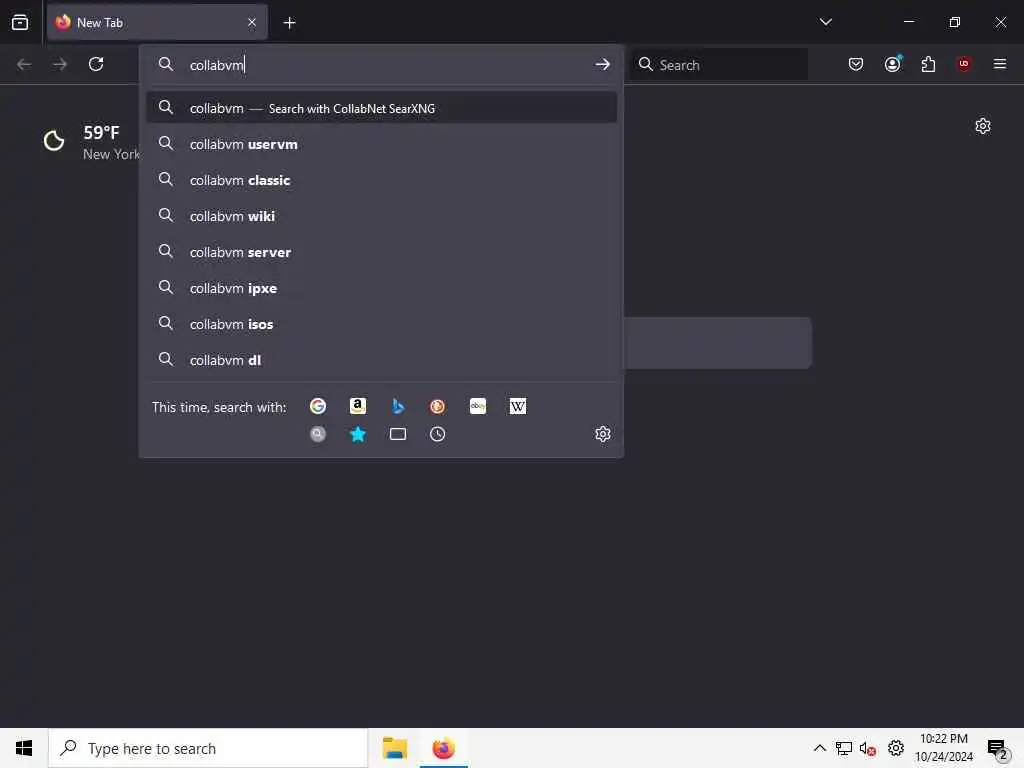Image resolution: width=1024 pixels, height=768 pixels.
Task: Pick suggestion 'collabvm dl'
Action: pyautogui.click(x=381, y=360)
